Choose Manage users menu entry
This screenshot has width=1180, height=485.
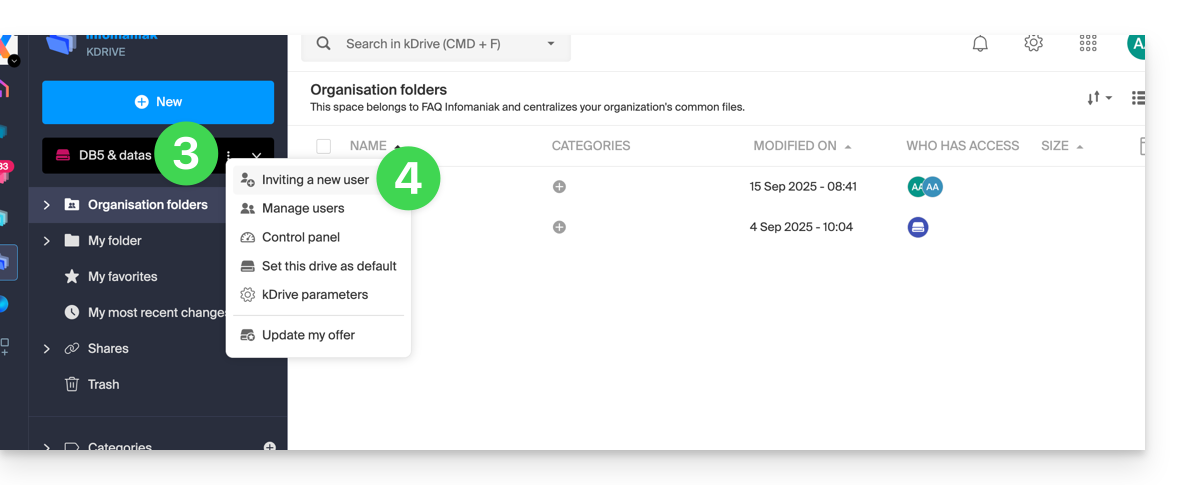click(x=303, y=209)
